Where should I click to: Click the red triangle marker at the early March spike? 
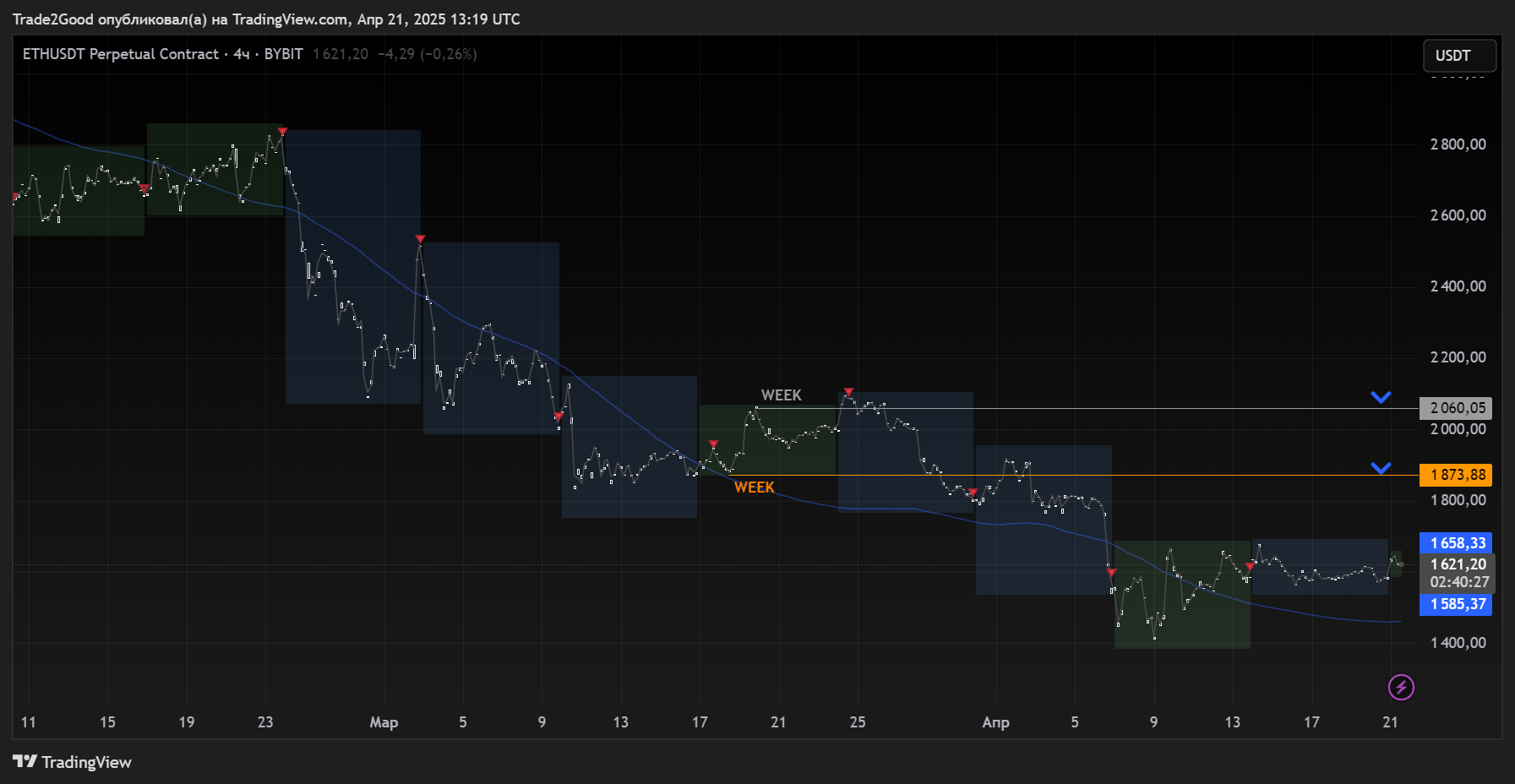pos(420,240)
